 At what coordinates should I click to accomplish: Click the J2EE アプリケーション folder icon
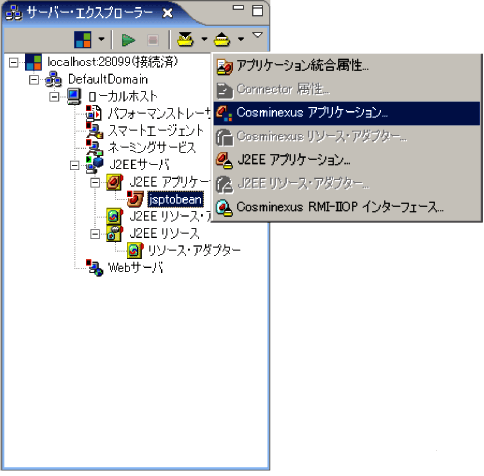coord(115,182)
